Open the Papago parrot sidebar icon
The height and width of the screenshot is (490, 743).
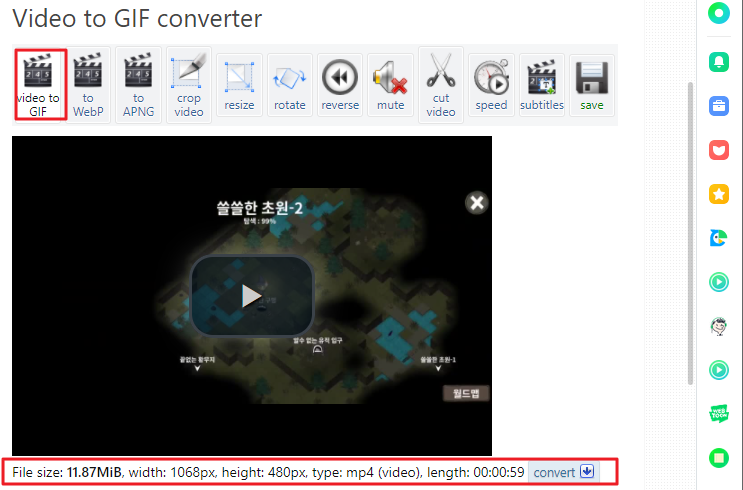pos(719,238)
